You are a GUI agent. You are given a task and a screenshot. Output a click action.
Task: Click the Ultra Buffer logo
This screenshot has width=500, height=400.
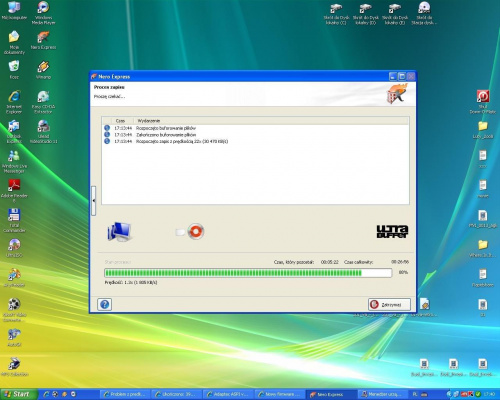(x=392, y=232)
